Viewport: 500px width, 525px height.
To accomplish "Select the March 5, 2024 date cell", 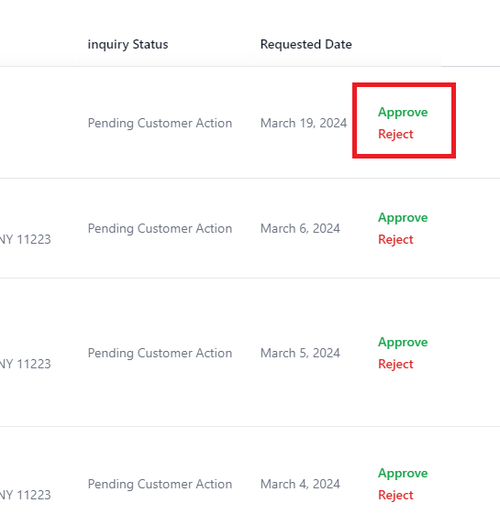I will click(x=300, y=353).
